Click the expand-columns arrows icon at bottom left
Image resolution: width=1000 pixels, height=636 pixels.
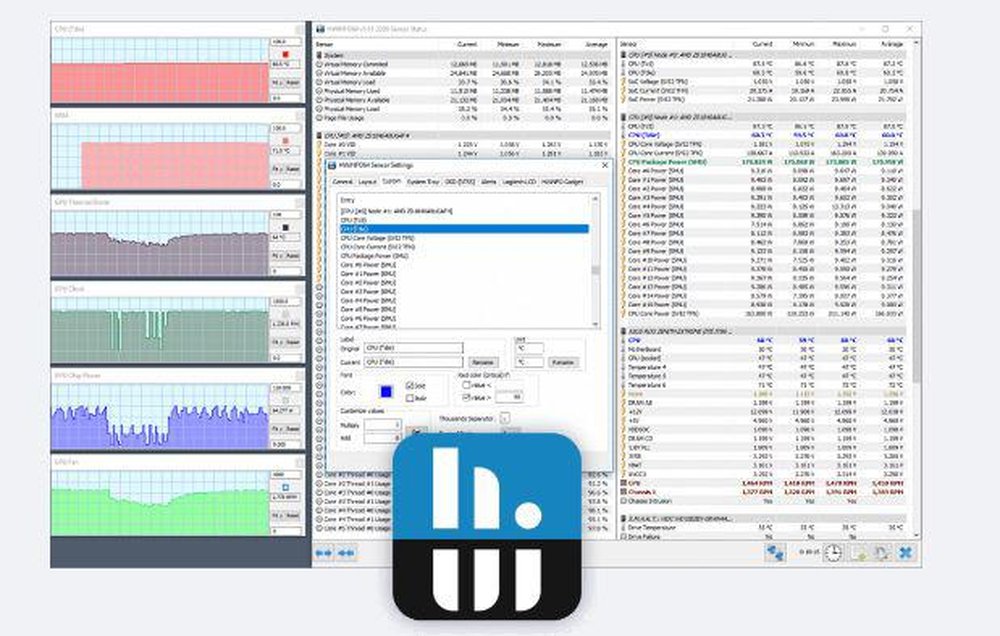pyautogui.click(x=324, y=552)
